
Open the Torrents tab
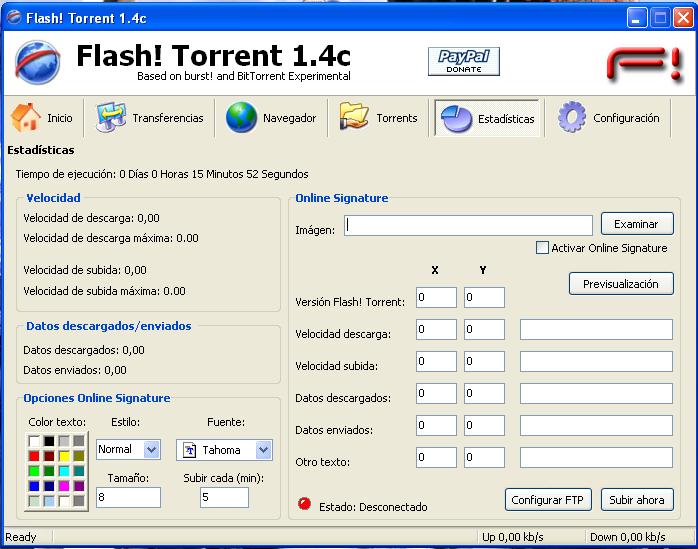378,118
